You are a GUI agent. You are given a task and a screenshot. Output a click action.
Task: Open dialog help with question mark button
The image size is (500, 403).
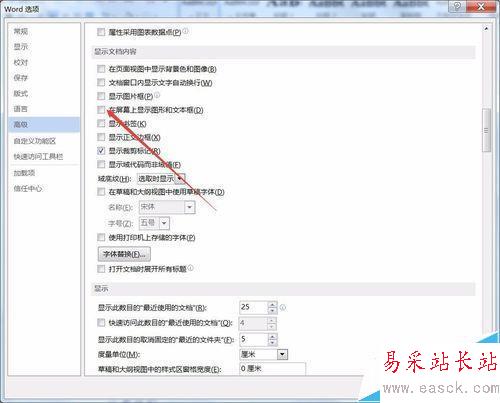pyautogui.click(x=457, y=6)
